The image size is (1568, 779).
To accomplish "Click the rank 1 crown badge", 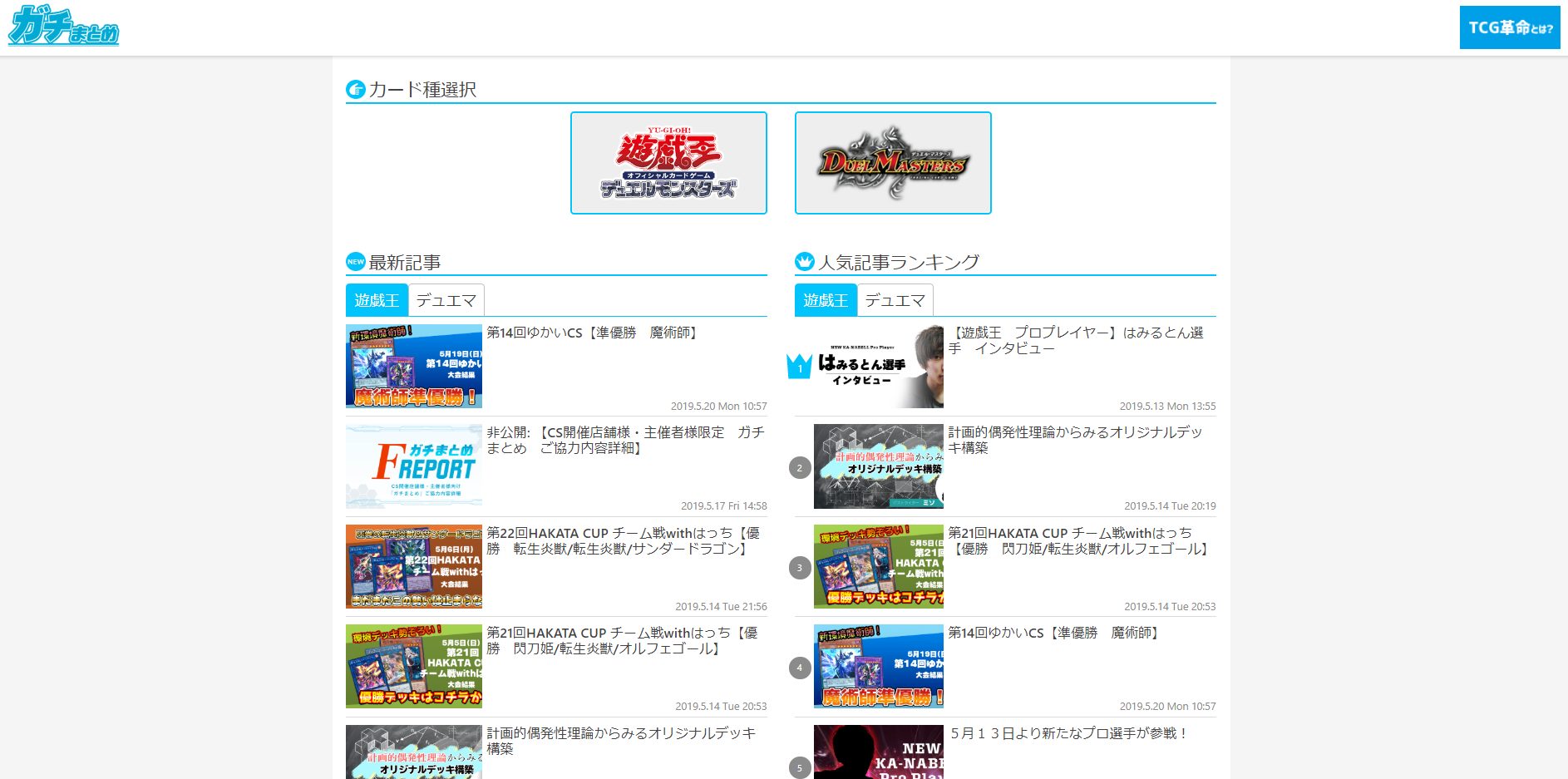I will [800, 366].
